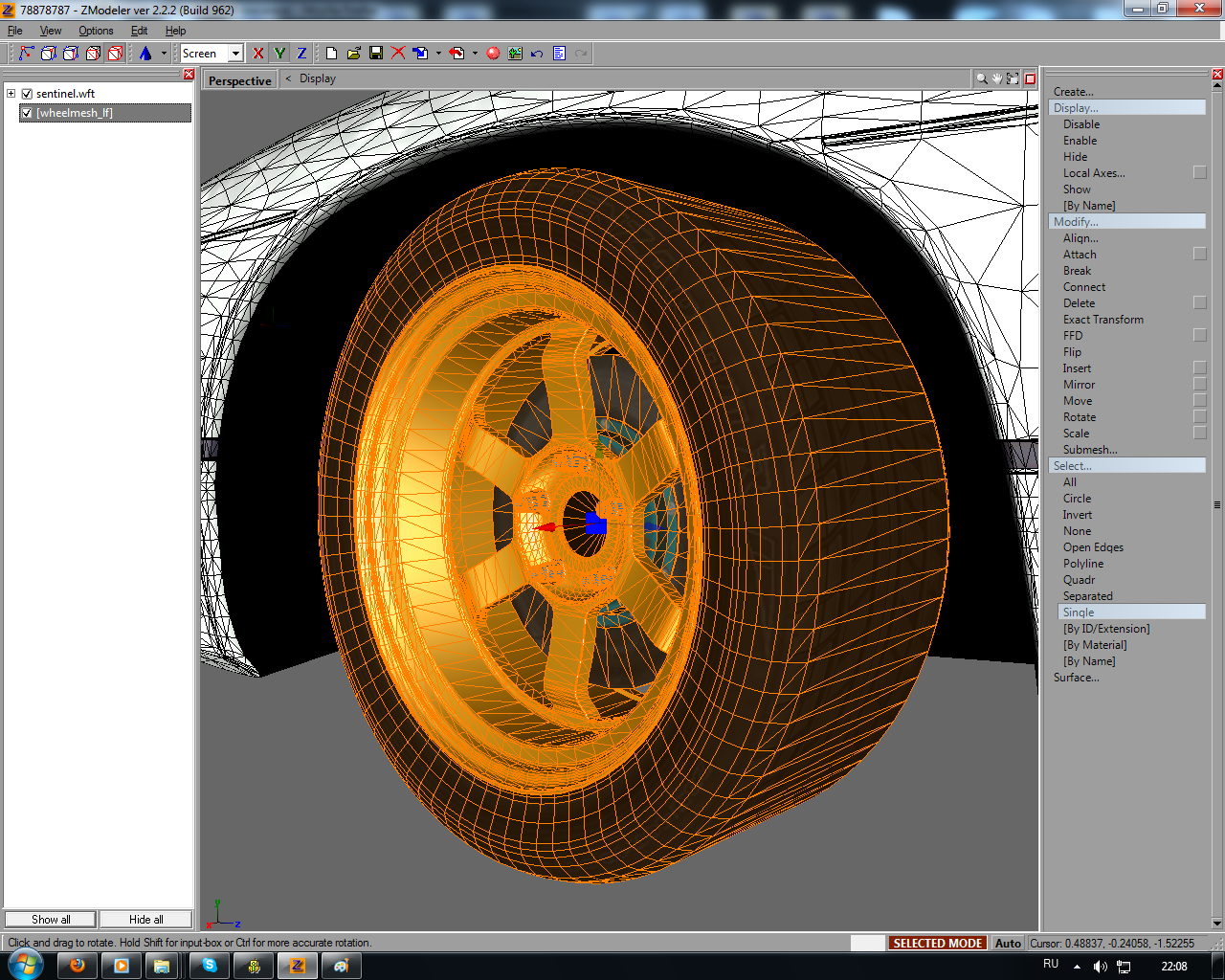Click the viewport pan hand icon

point(996,79)
